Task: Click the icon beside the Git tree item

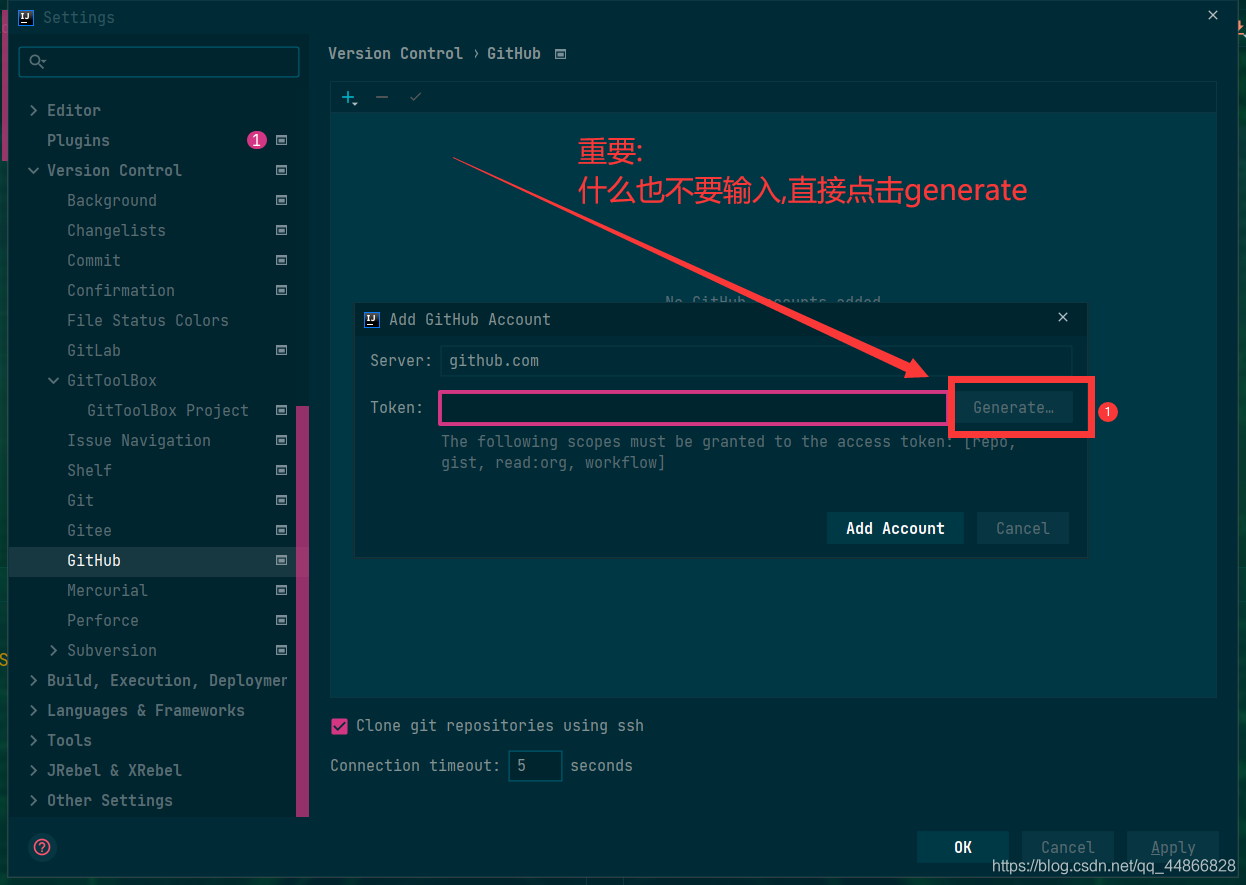Action: pyautogui.click(x=281, y=500)
